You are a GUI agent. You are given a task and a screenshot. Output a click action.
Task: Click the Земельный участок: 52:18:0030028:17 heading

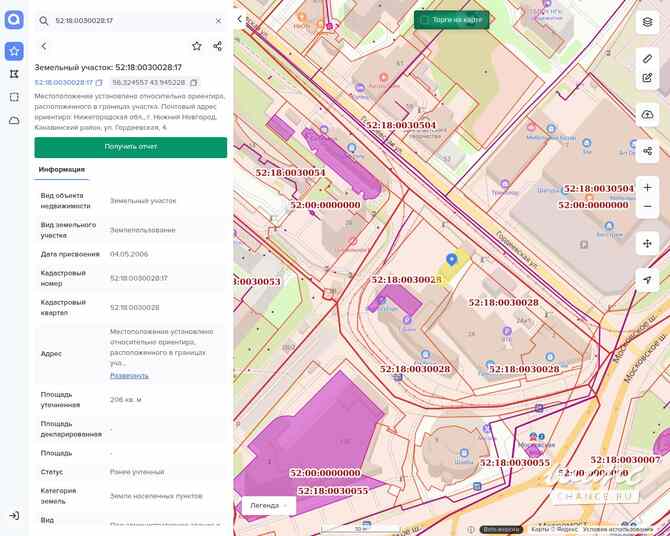(108, 68)
